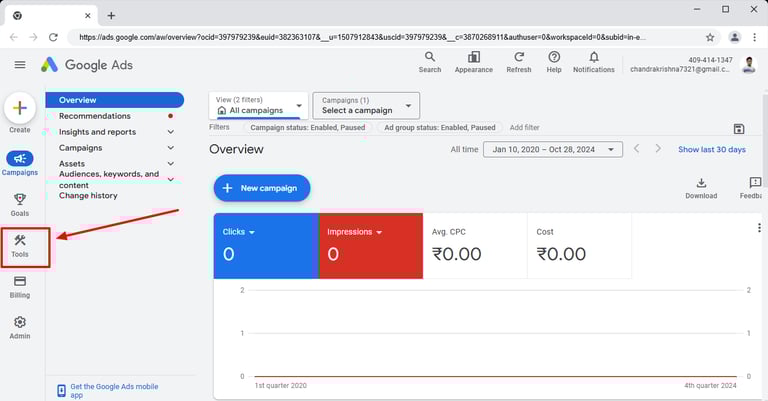Open Campaigns item in side menu
This screenshot has height=401, width=768.
[80, 147]
